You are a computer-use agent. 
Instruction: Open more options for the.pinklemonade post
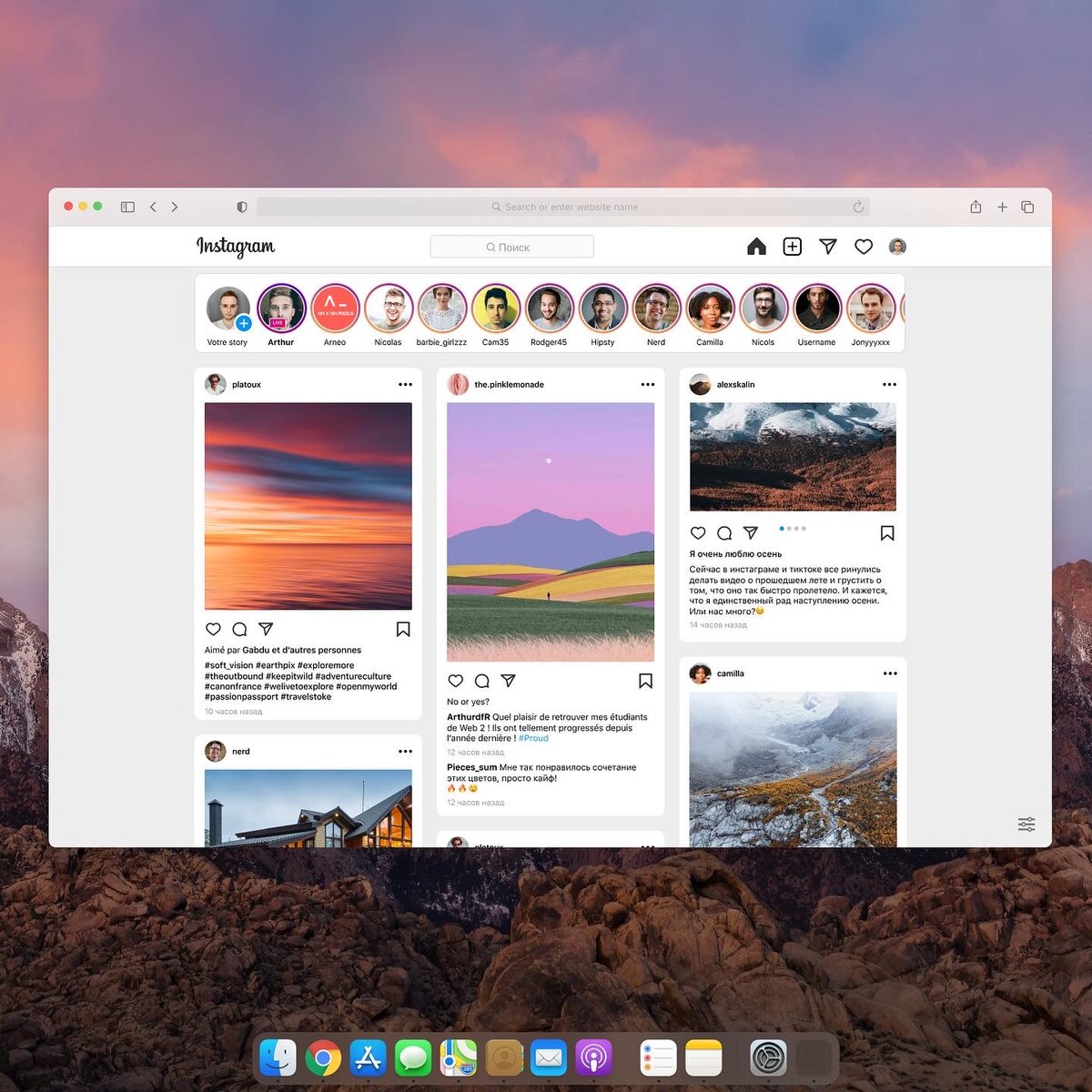[647, 384]
